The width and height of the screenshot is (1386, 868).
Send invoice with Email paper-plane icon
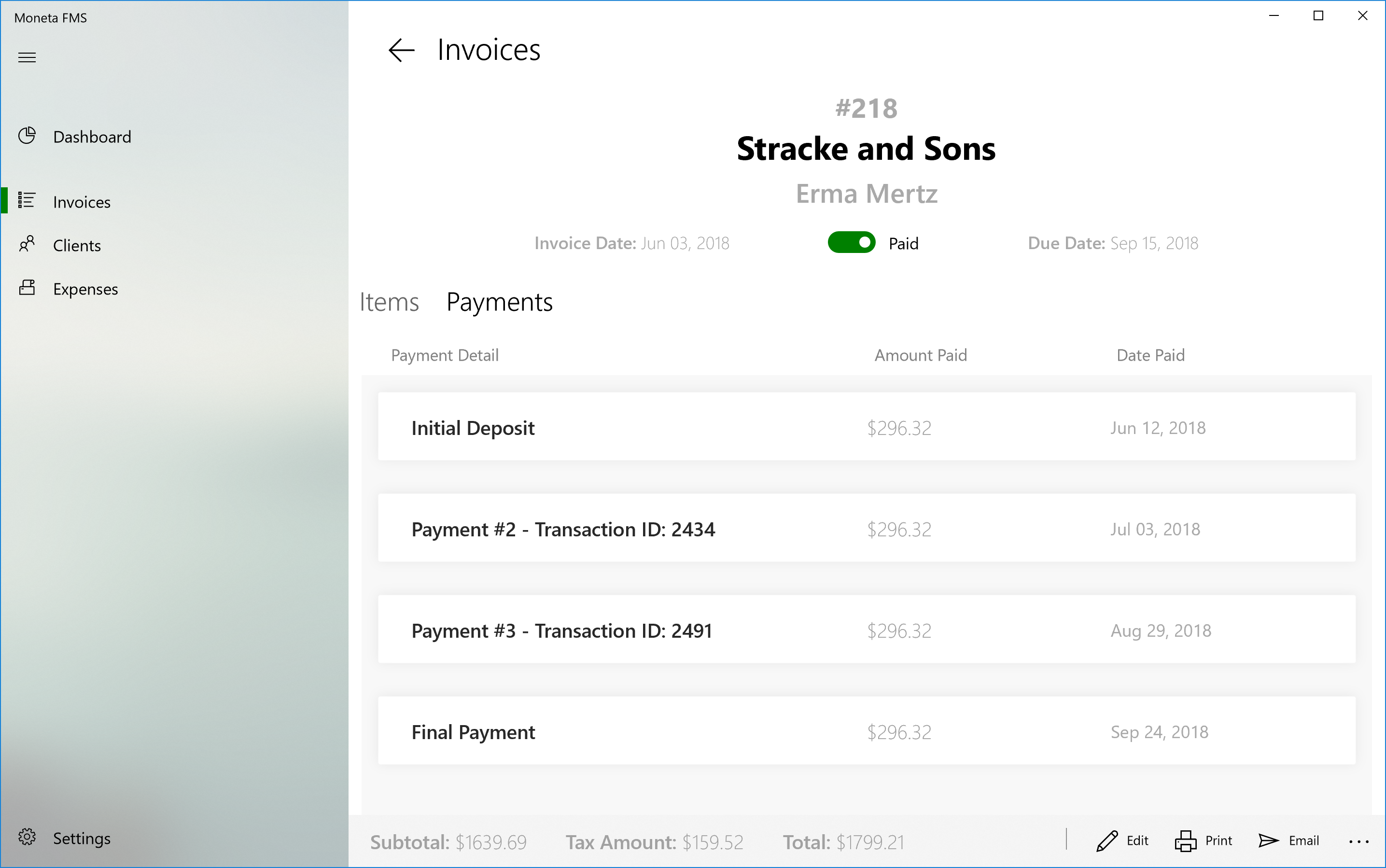coord(1268,841)
